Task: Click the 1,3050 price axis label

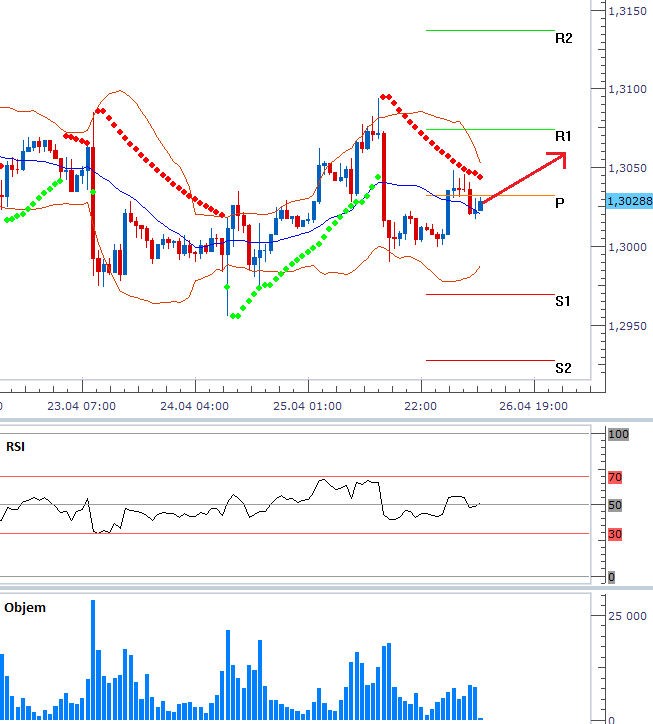Action: coord(627,168)
